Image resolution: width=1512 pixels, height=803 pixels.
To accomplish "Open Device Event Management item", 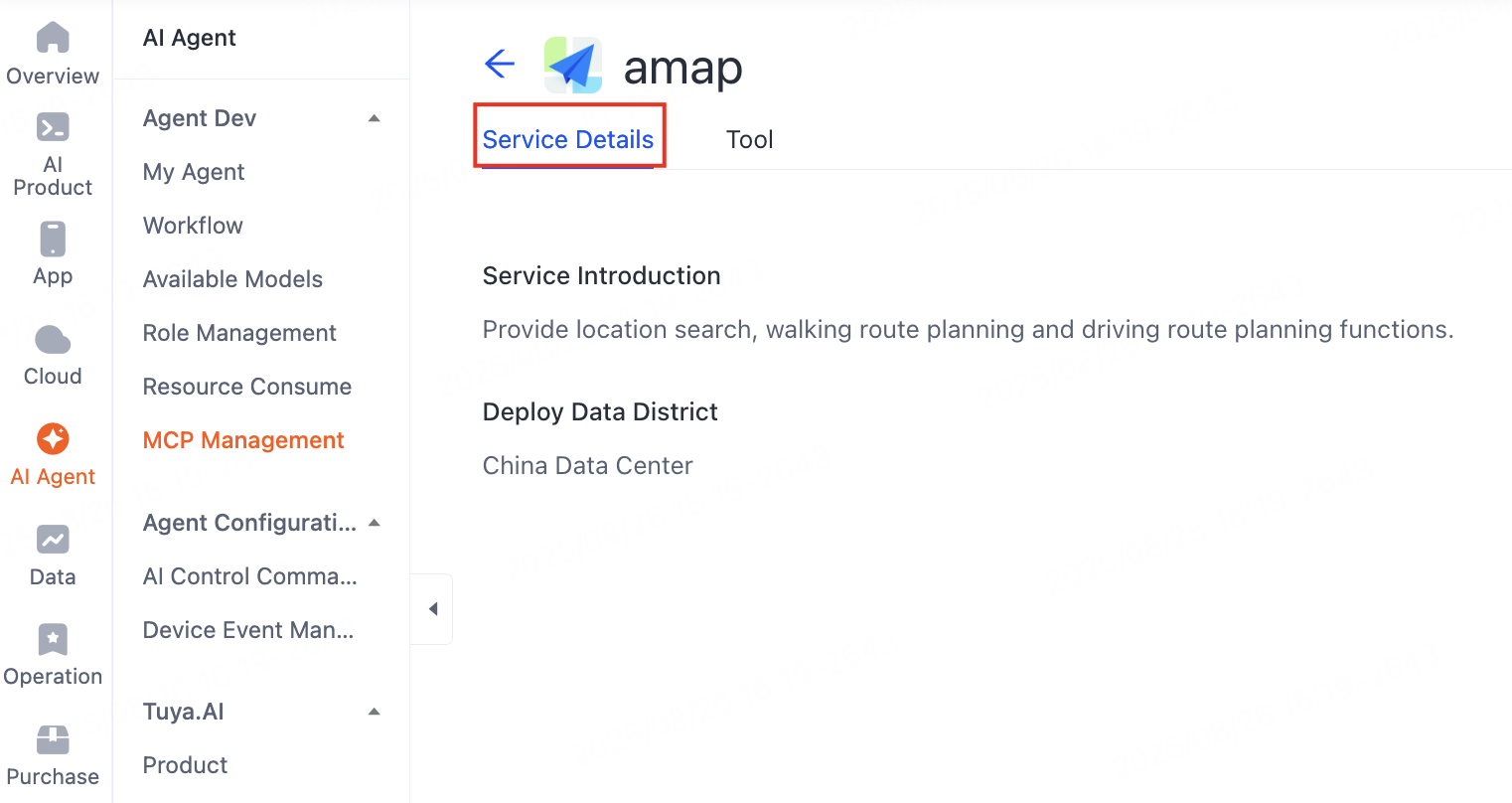I will coord(248,630).
